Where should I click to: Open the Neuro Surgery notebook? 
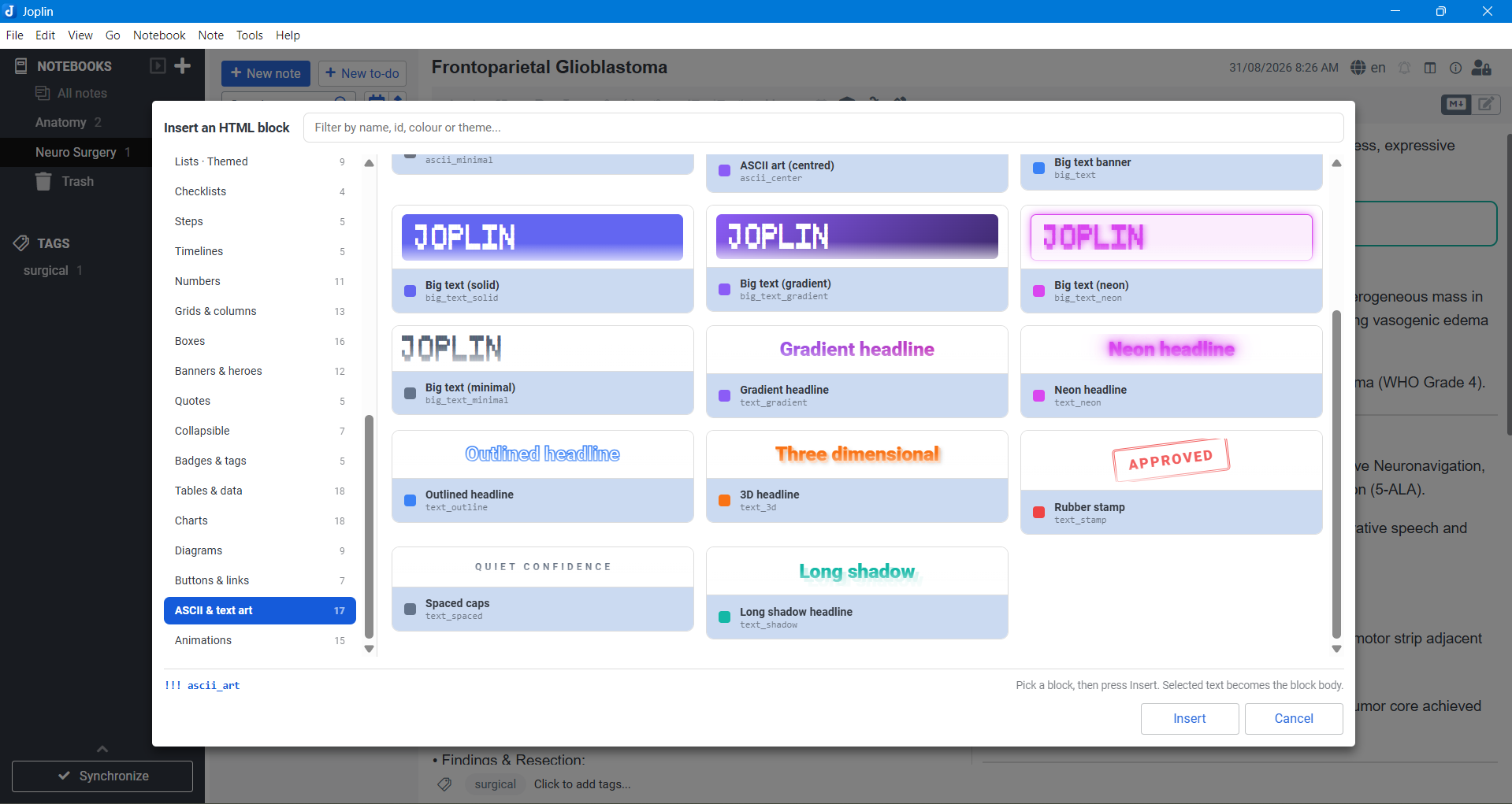[76, 152]
